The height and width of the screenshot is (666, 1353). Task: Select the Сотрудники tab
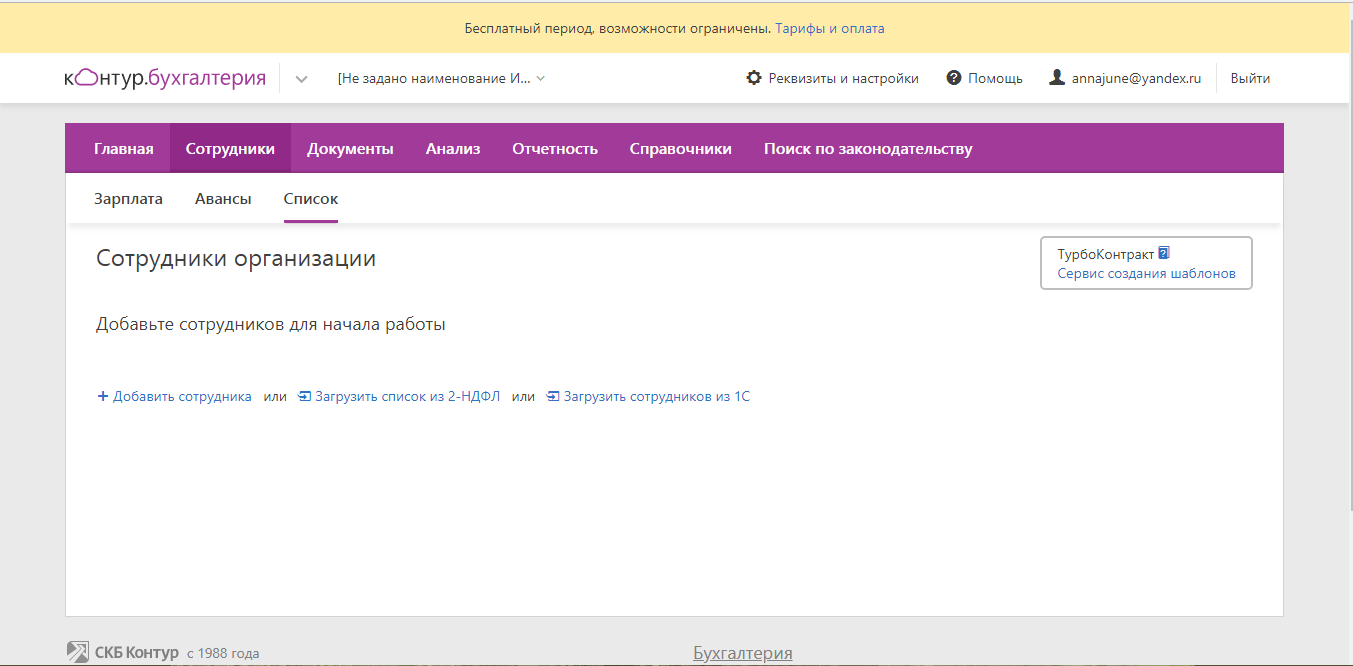click(230, 148)
